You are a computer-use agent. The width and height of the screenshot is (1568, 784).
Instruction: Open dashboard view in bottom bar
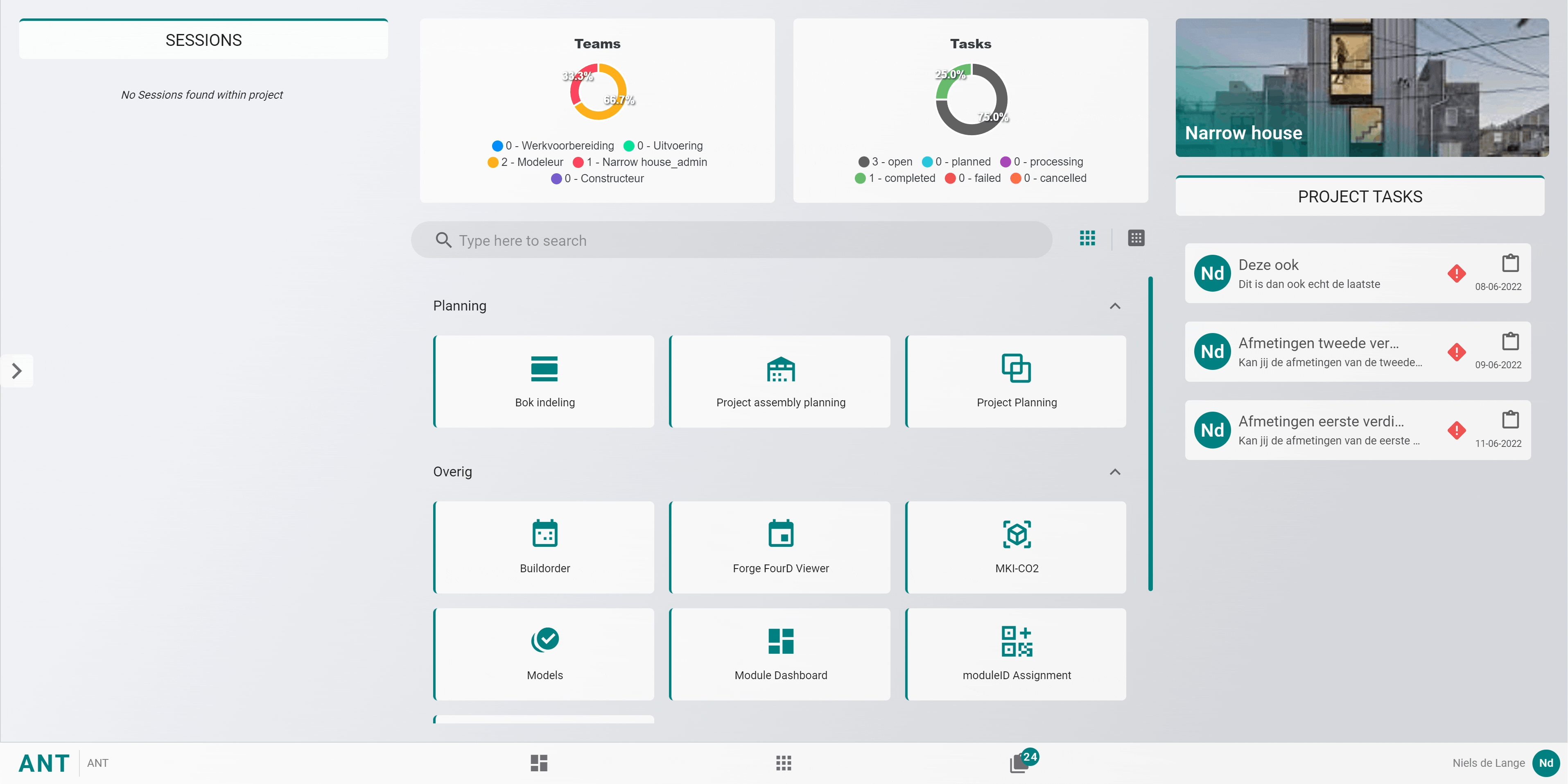pyautogui.click(x=539, y=763)
